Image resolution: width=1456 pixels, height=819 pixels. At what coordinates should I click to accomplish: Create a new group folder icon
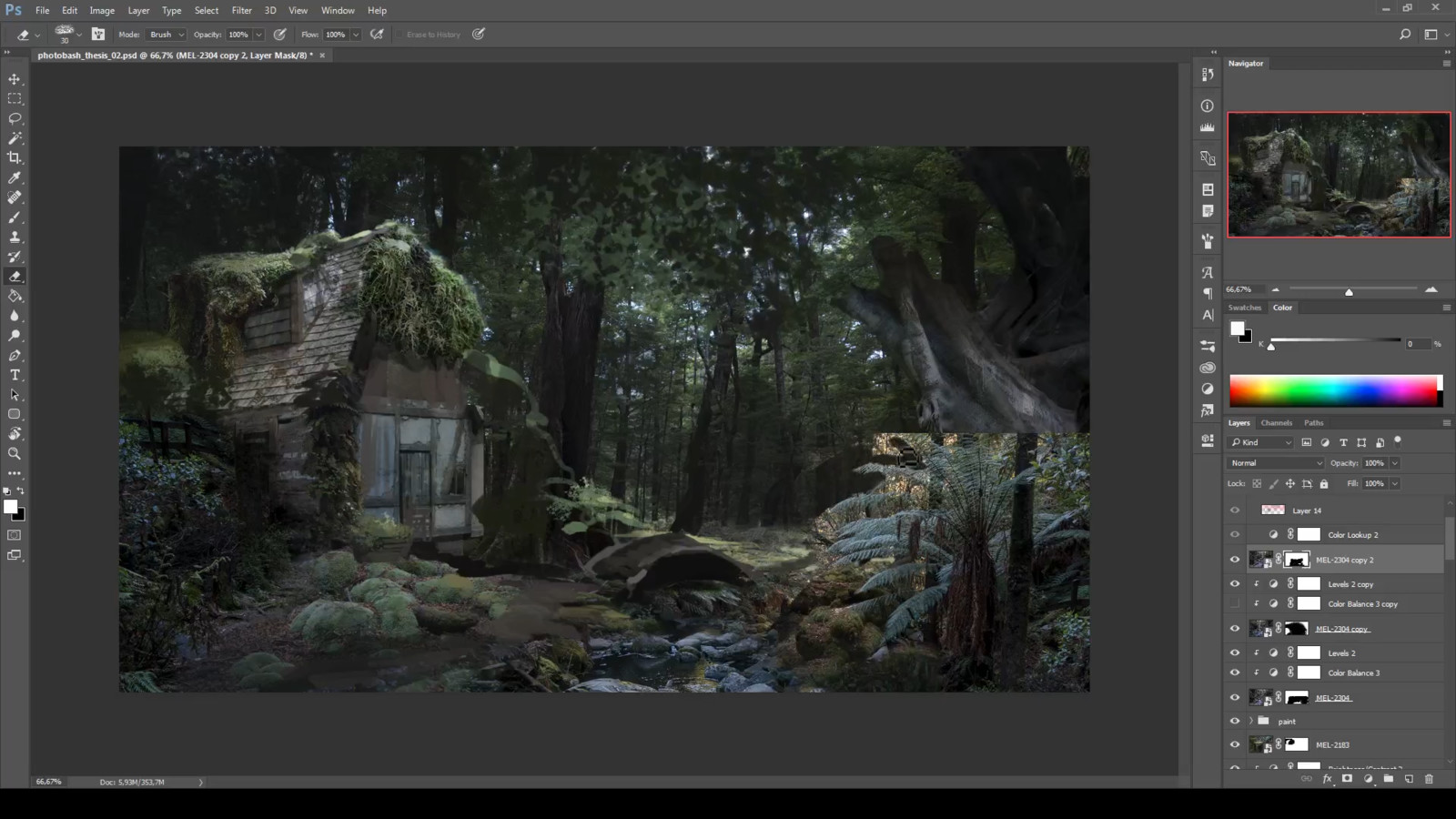click(1389, 779)
